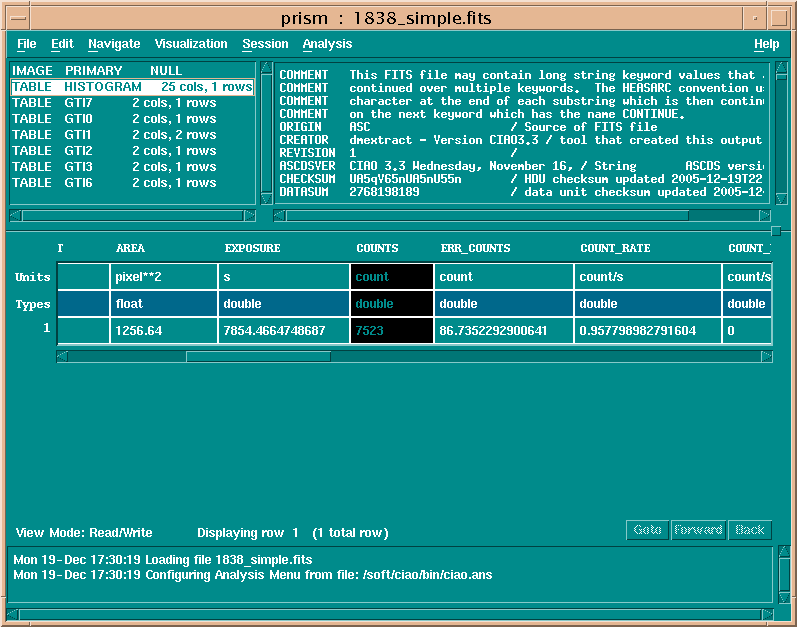Click the data table scroll-right arrow
The height and width of the screenshot is (627, 797).
point(767,357)
